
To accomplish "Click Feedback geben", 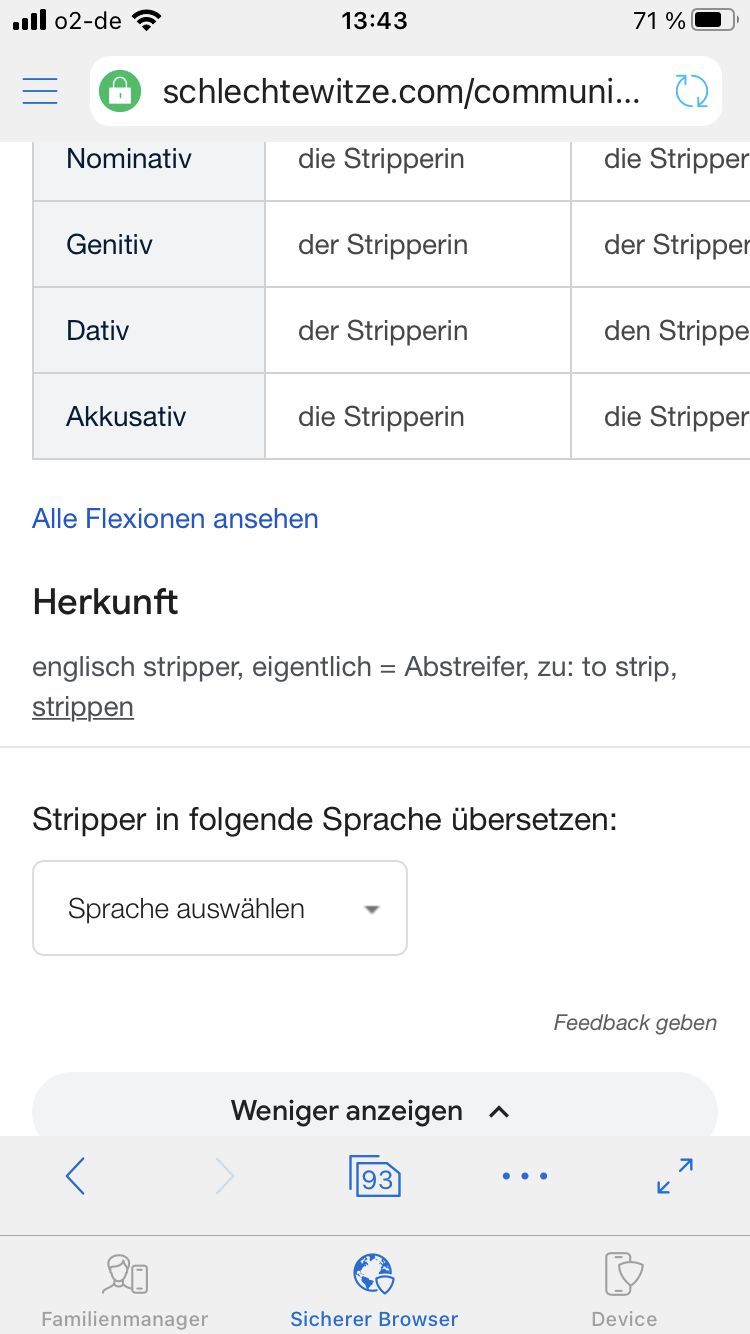I will click(x=635, y=1022).
